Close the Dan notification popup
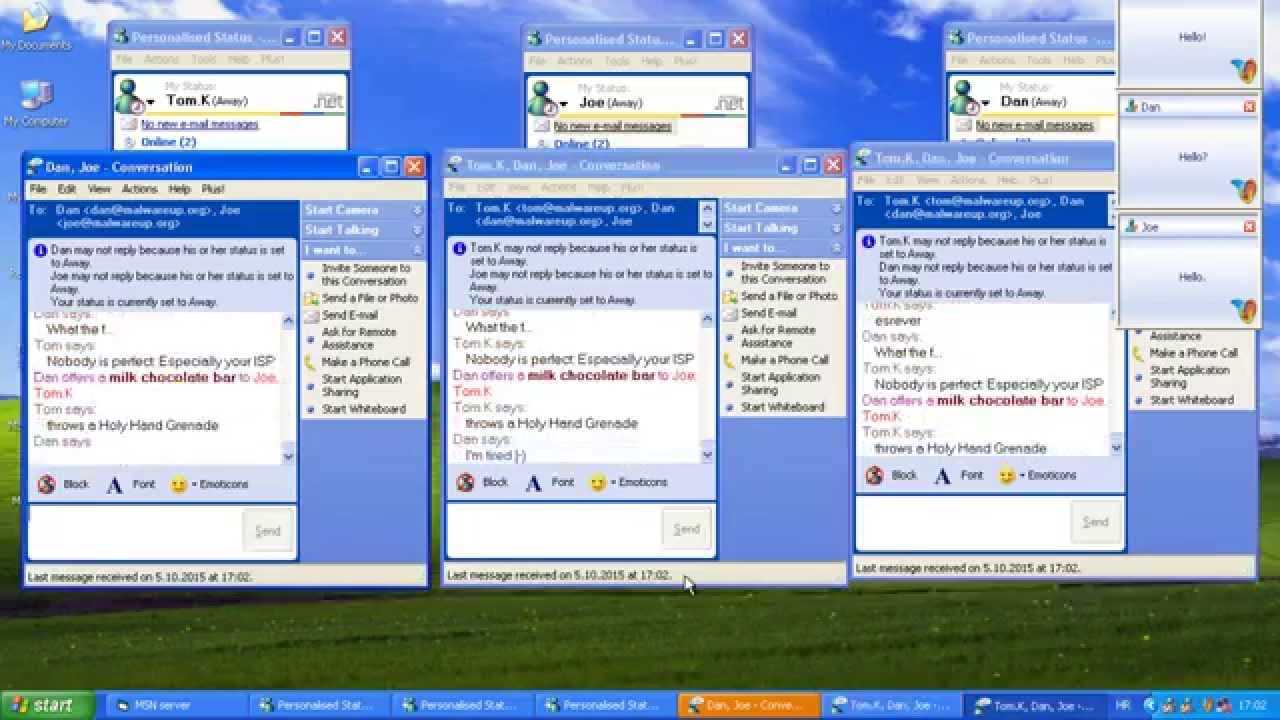Viewport: 1280px width, 720px height. (x=1249, y=107)
